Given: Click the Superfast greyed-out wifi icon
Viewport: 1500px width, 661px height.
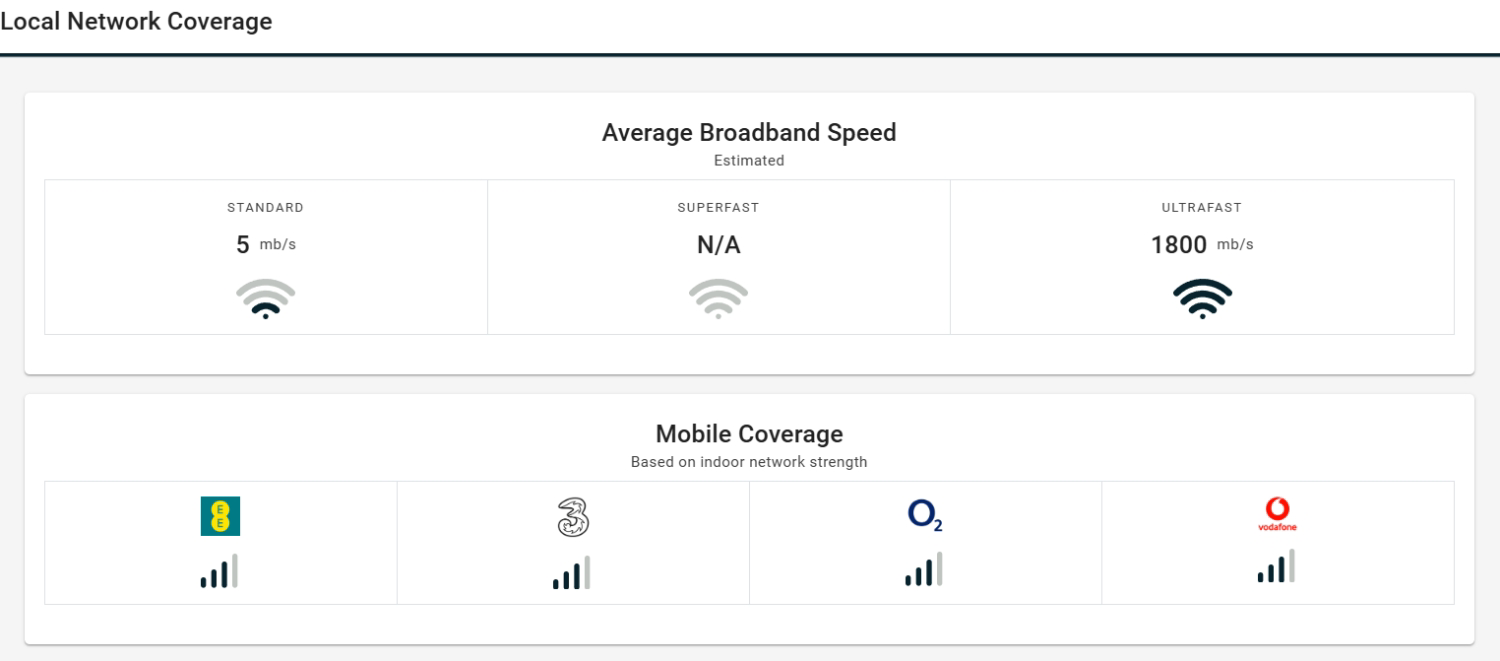Looking at the screenshot, I should (718, 299).
